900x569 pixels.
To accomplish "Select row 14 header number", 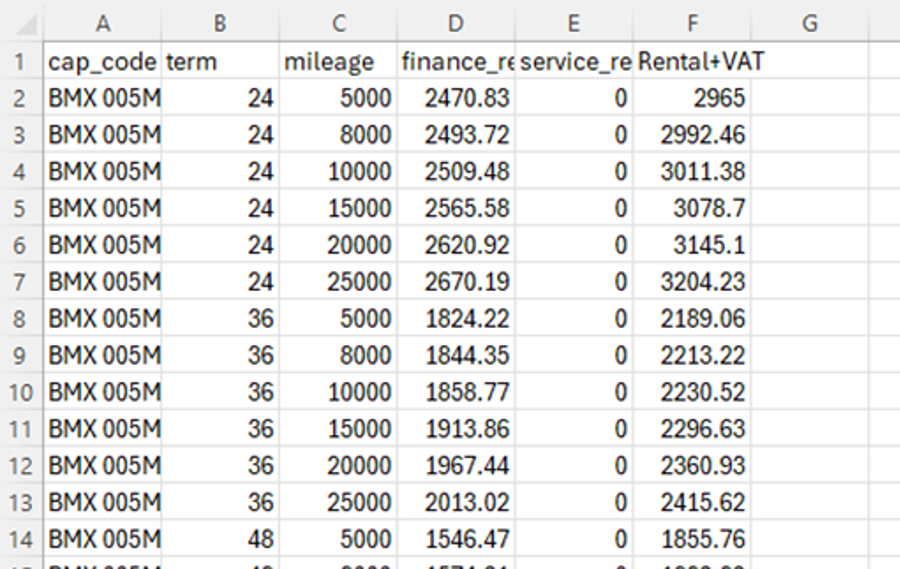I will [x=20, y=539].
